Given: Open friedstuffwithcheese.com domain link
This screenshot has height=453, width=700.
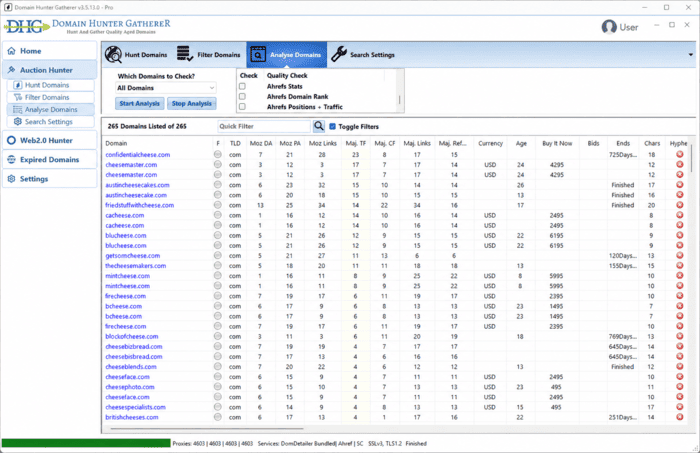Looking at the screenshot, I should (x=139, y=205).
